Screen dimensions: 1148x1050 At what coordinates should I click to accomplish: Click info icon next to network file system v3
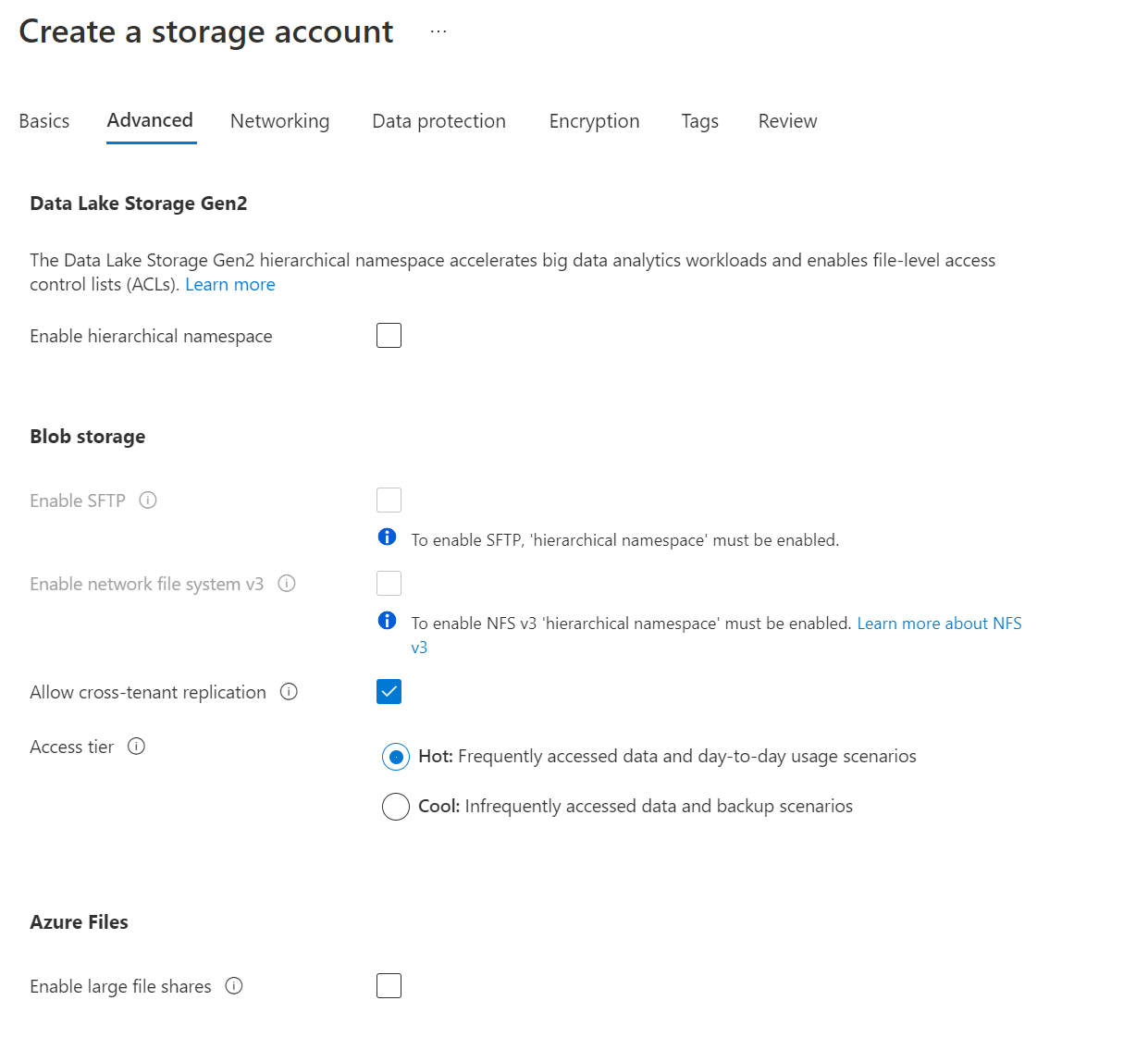[287, 584]
